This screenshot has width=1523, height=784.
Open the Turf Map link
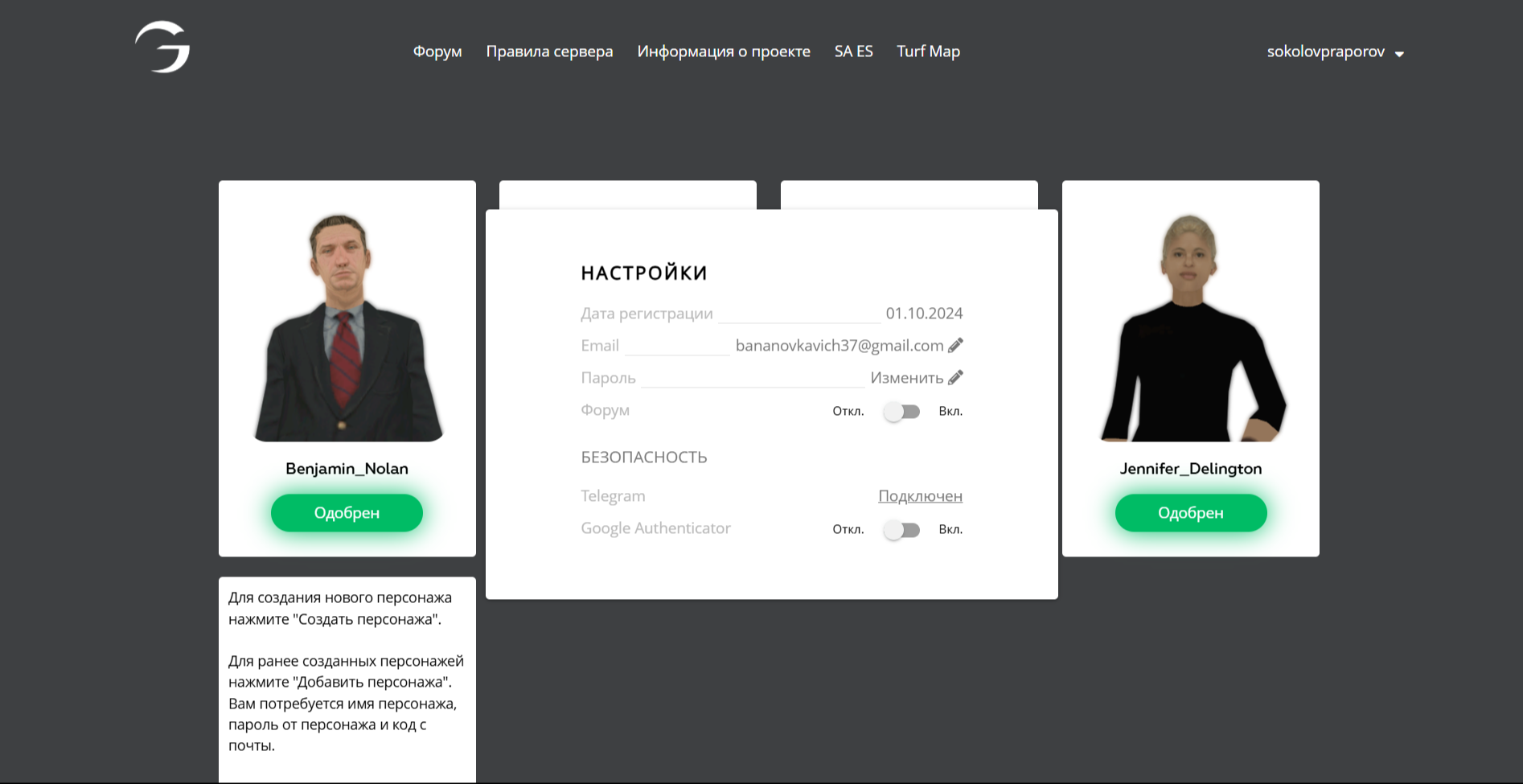tap(928, 51)
